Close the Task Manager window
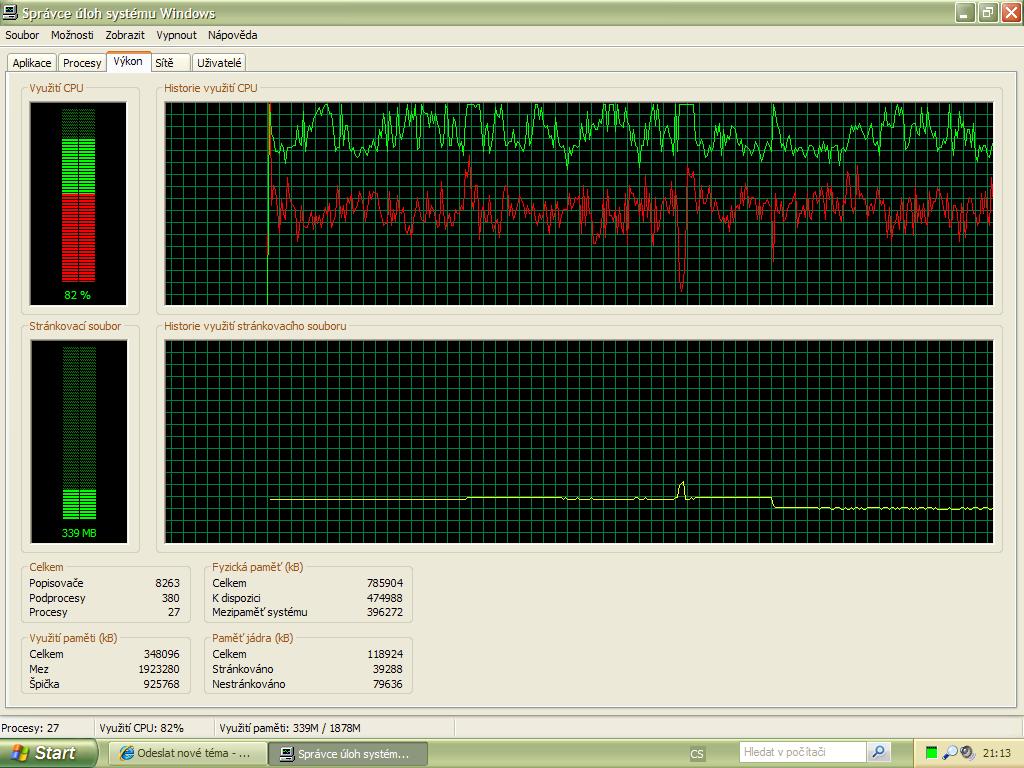This screenshot has width=1024, height=768. pos(1011,12)
